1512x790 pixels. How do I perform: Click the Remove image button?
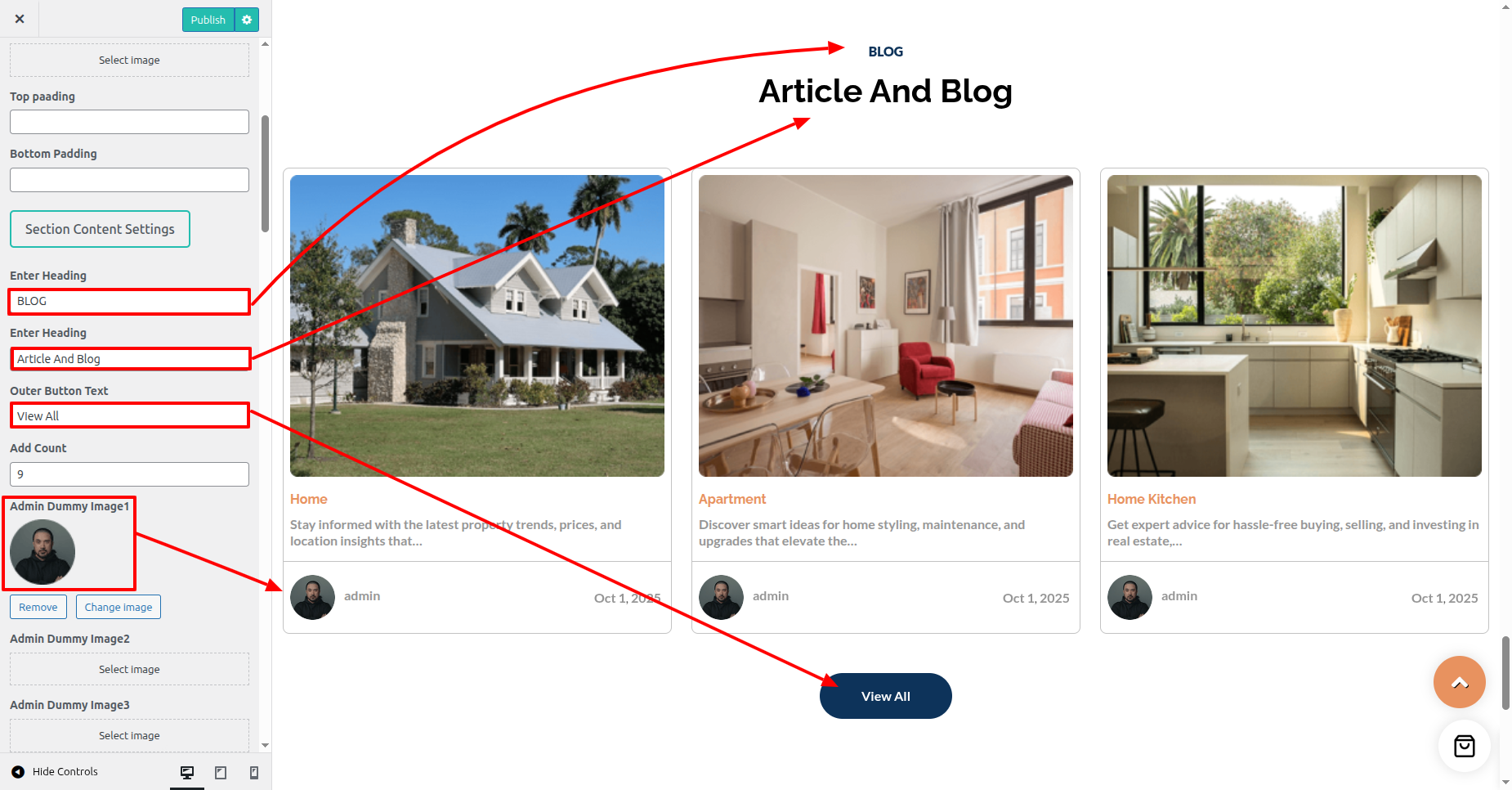click(x=38, y=607)
